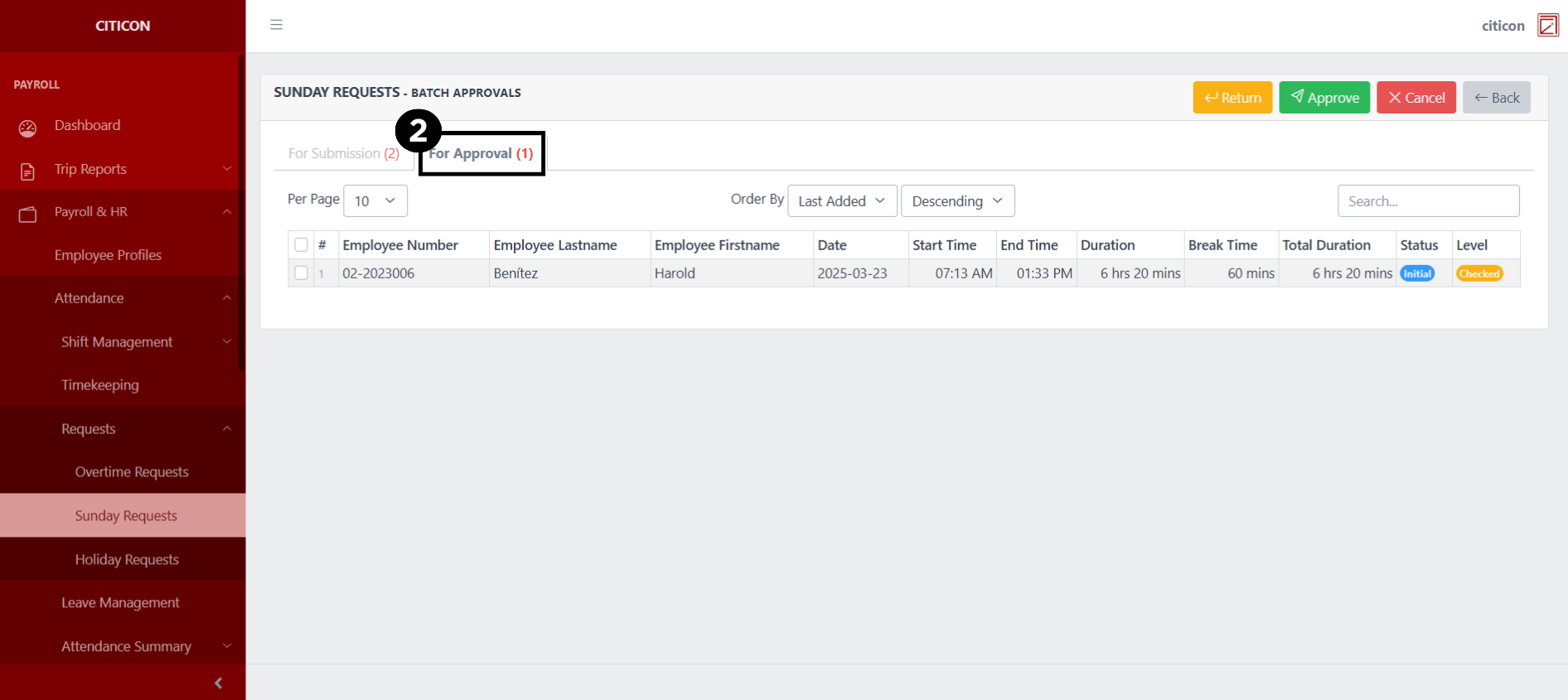Toggle the select-all header checkbox
The width and height of the screenshot is (1568, 700).
tap(301, 244)
